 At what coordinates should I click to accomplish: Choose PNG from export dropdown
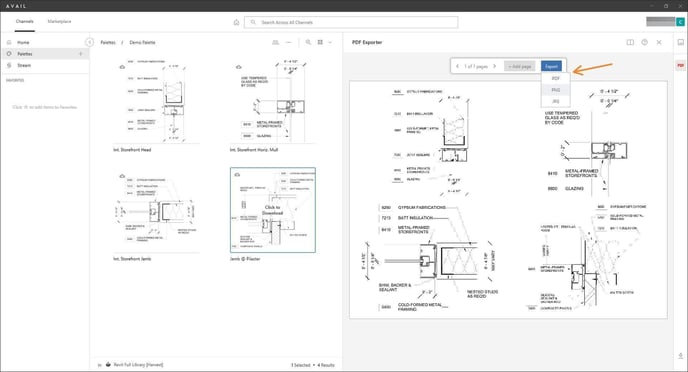point(555,90)
